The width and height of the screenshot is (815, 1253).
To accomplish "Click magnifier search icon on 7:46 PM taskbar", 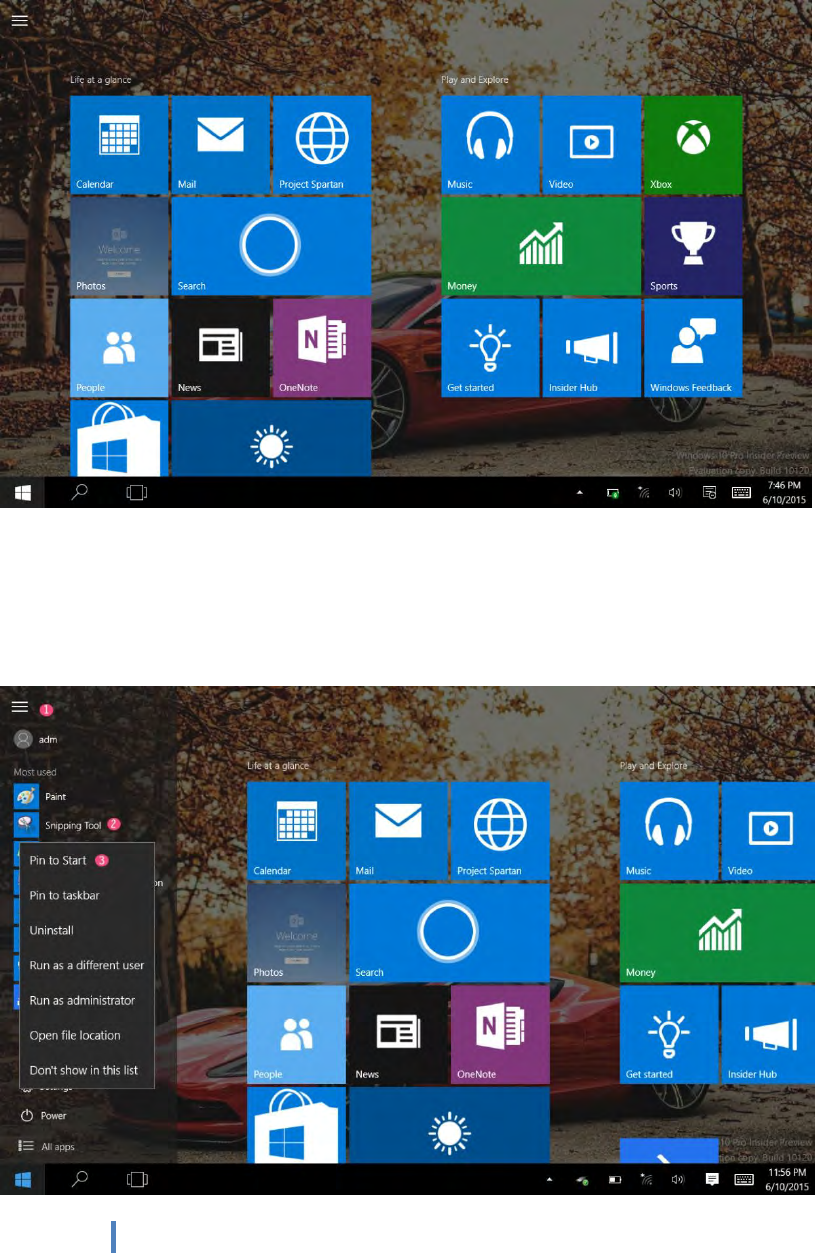I will tap(81, 492).
